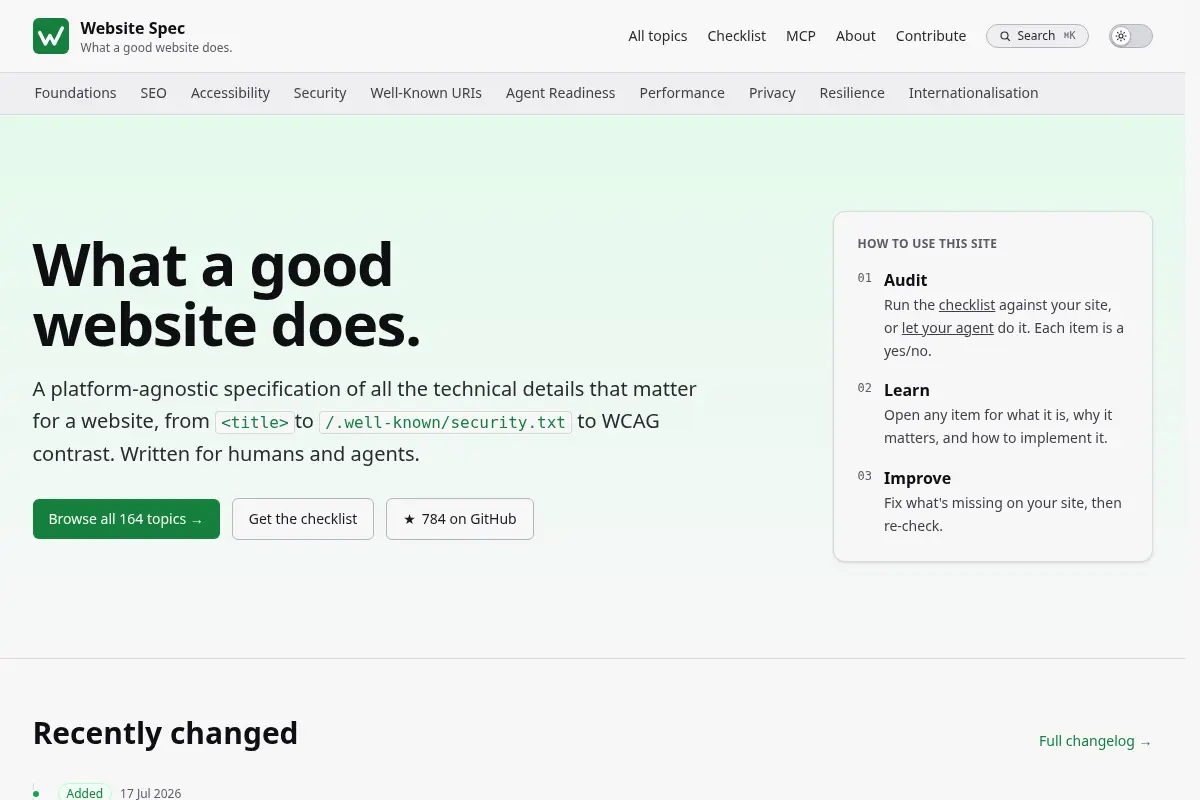Click the /.well-known/security.txt code snippet
The image size is (1200, 800).
coord(445,422)
